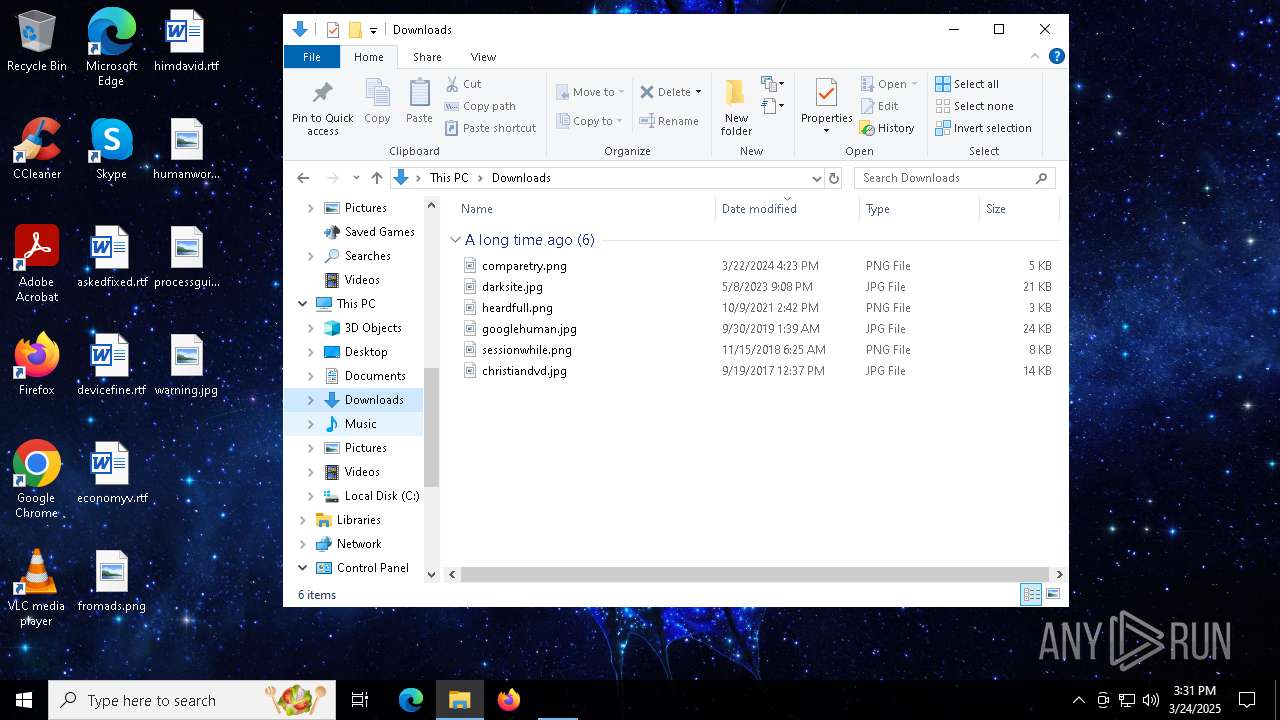1280x720 pixels.
Task: Minimize the ribbon with the chevron
Action: [1035, 56]
